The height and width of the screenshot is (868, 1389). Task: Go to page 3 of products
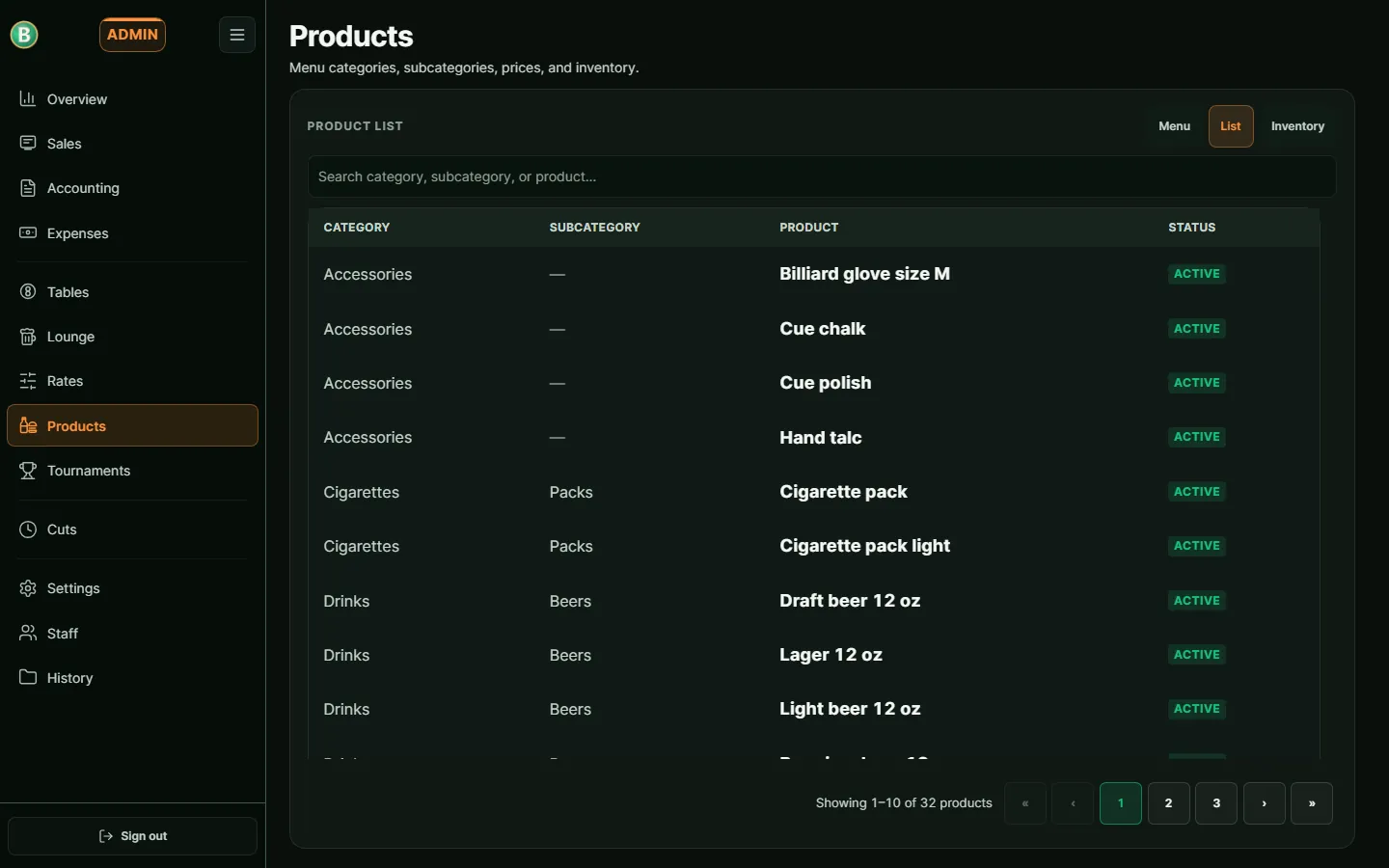(1216, 803)
